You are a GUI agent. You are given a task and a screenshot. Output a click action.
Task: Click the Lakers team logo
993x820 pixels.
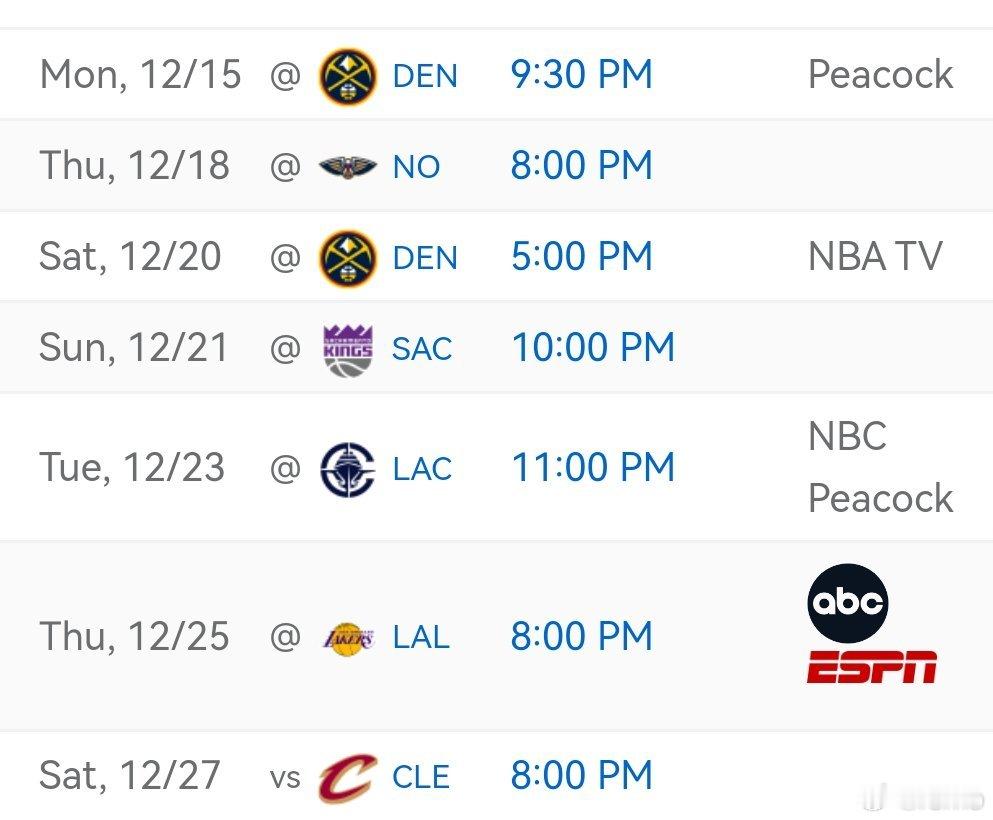pos(347,637)
